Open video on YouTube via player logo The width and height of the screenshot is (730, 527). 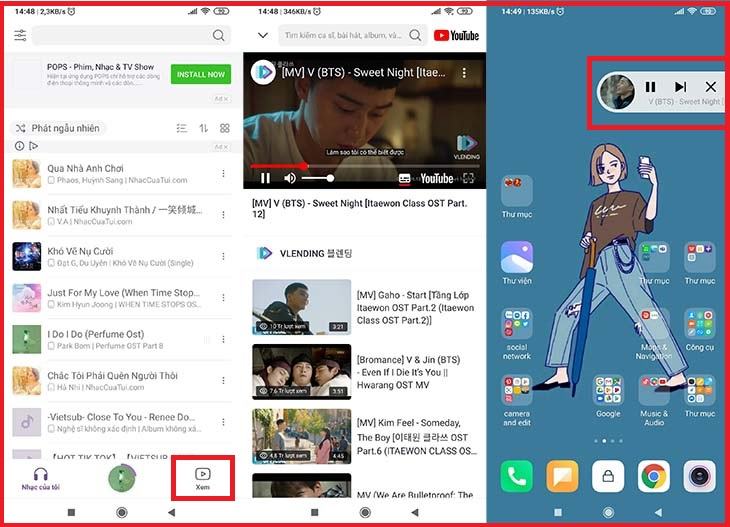437,179
